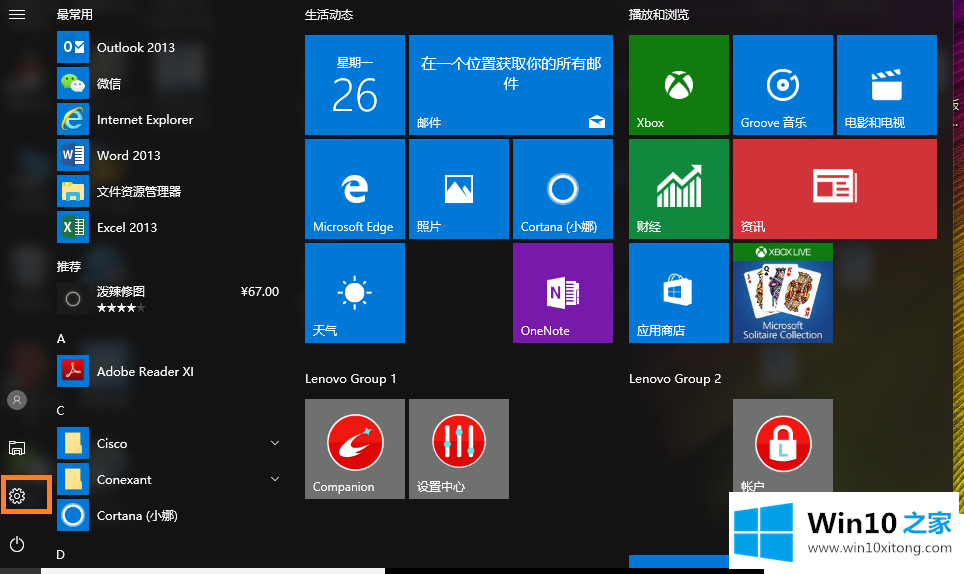
Task: Click the 播放和浏览 group title
Action: pos(658,15)
